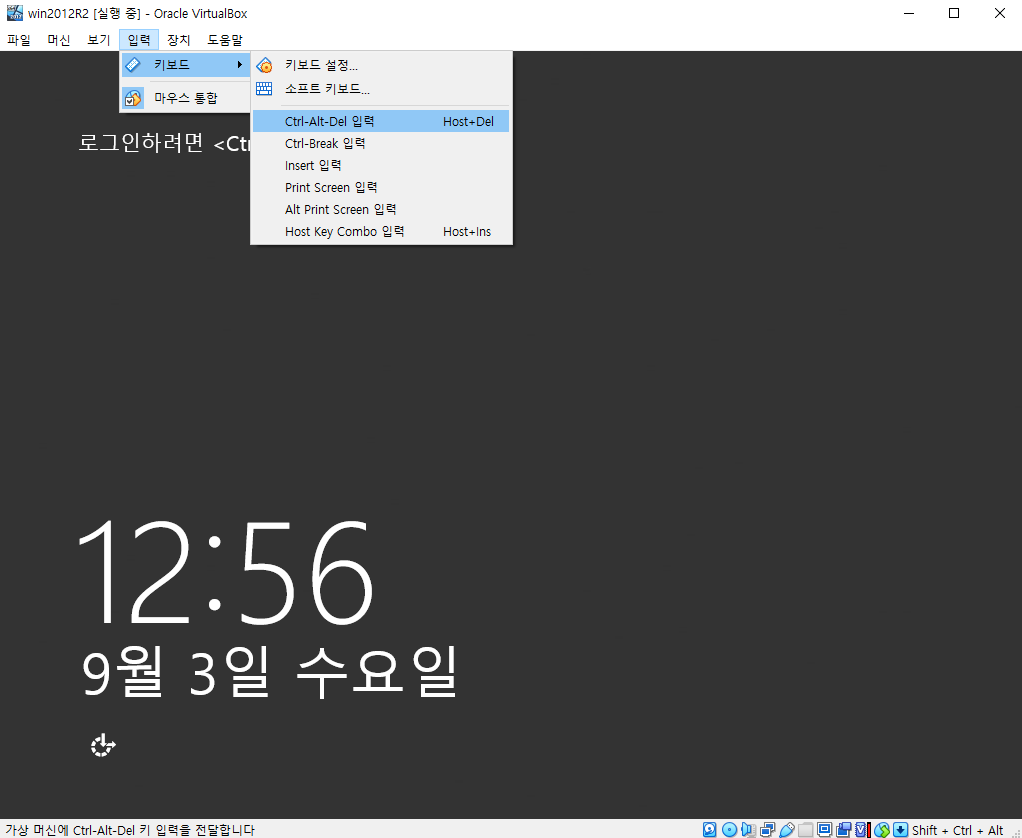The height and width of the screenshot is (838, 1022).
Task: Open the 파일 file menu
Action: [x=19, y=40]
